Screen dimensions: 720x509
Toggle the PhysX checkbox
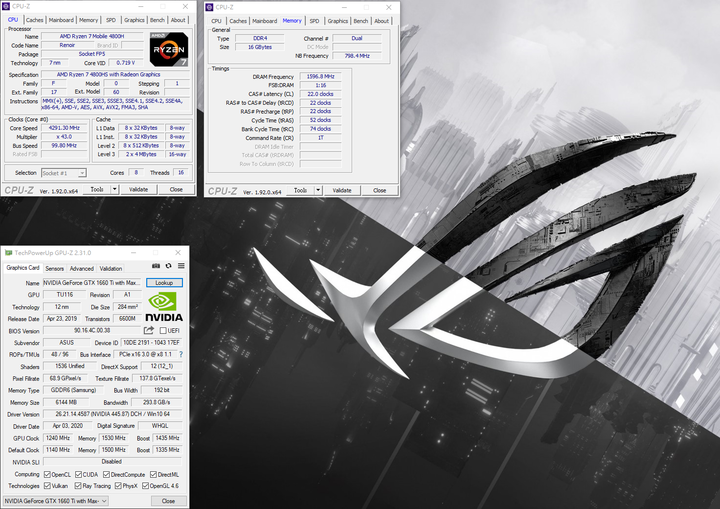118,486
